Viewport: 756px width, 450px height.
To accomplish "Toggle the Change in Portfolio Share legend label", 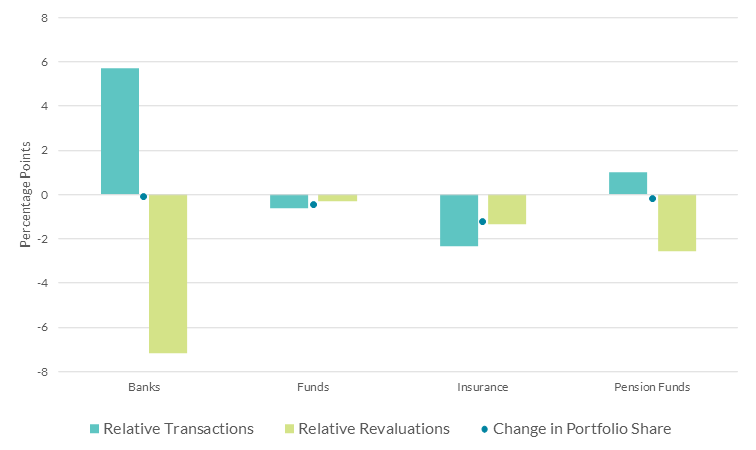I will click(582, 429).
